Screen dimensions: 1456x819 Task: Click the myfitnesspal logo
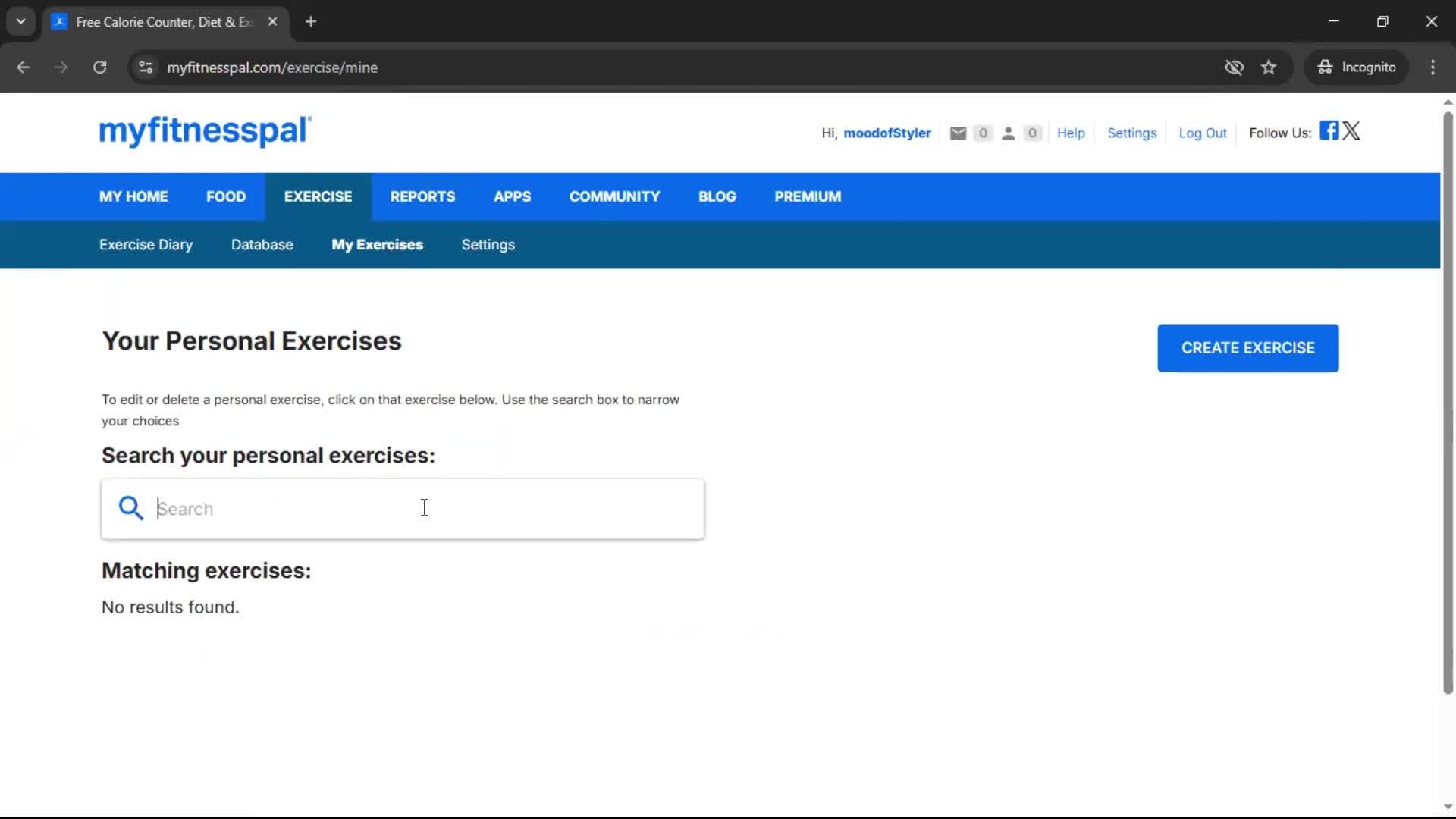click(x=206, y=130)
